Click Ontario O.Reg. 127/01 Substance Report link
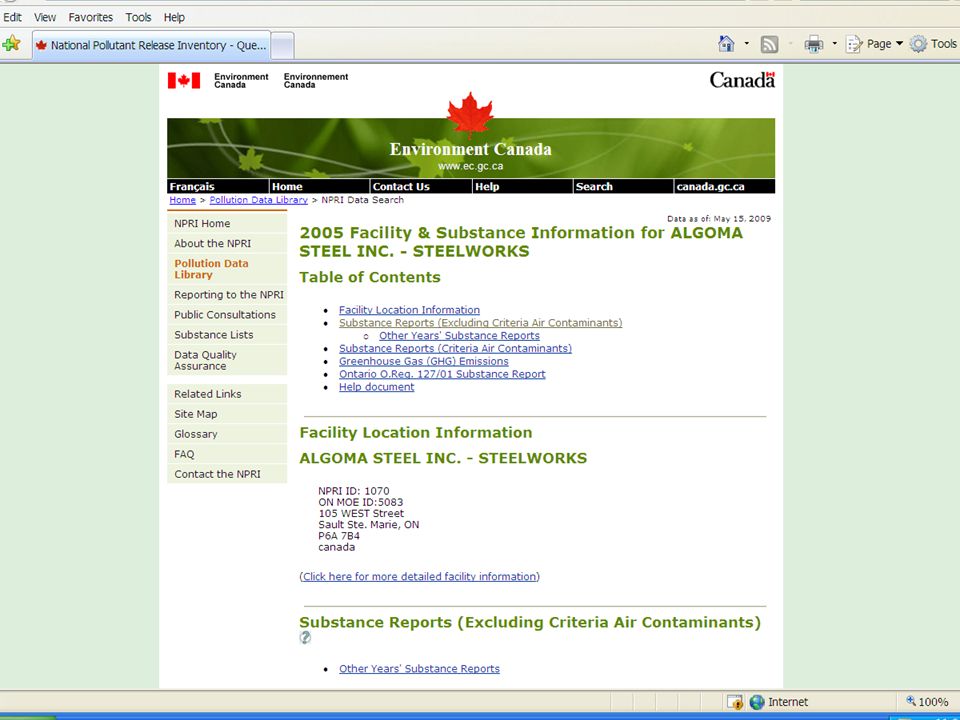Screen dimensions: 960x720 click(442, 375)
